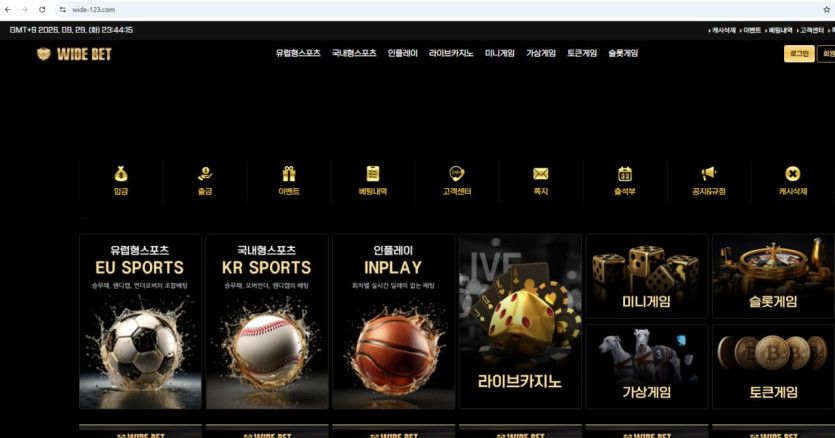Click the GMT+9 date and time text
The height and width of the screenshot is (438, 835).
coord(71,30)
